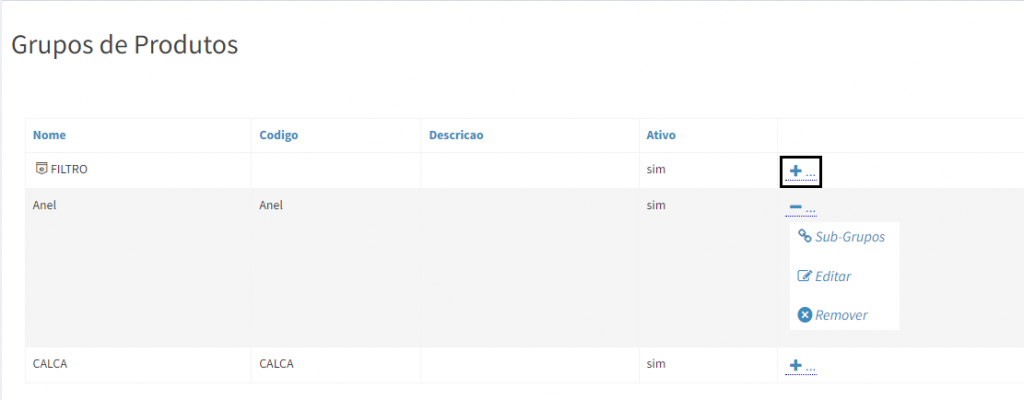The height and width of the screenshot is (400, 1024).
Task: Expand the actions for the CALCA row
Action: click(x=800, y=366)
